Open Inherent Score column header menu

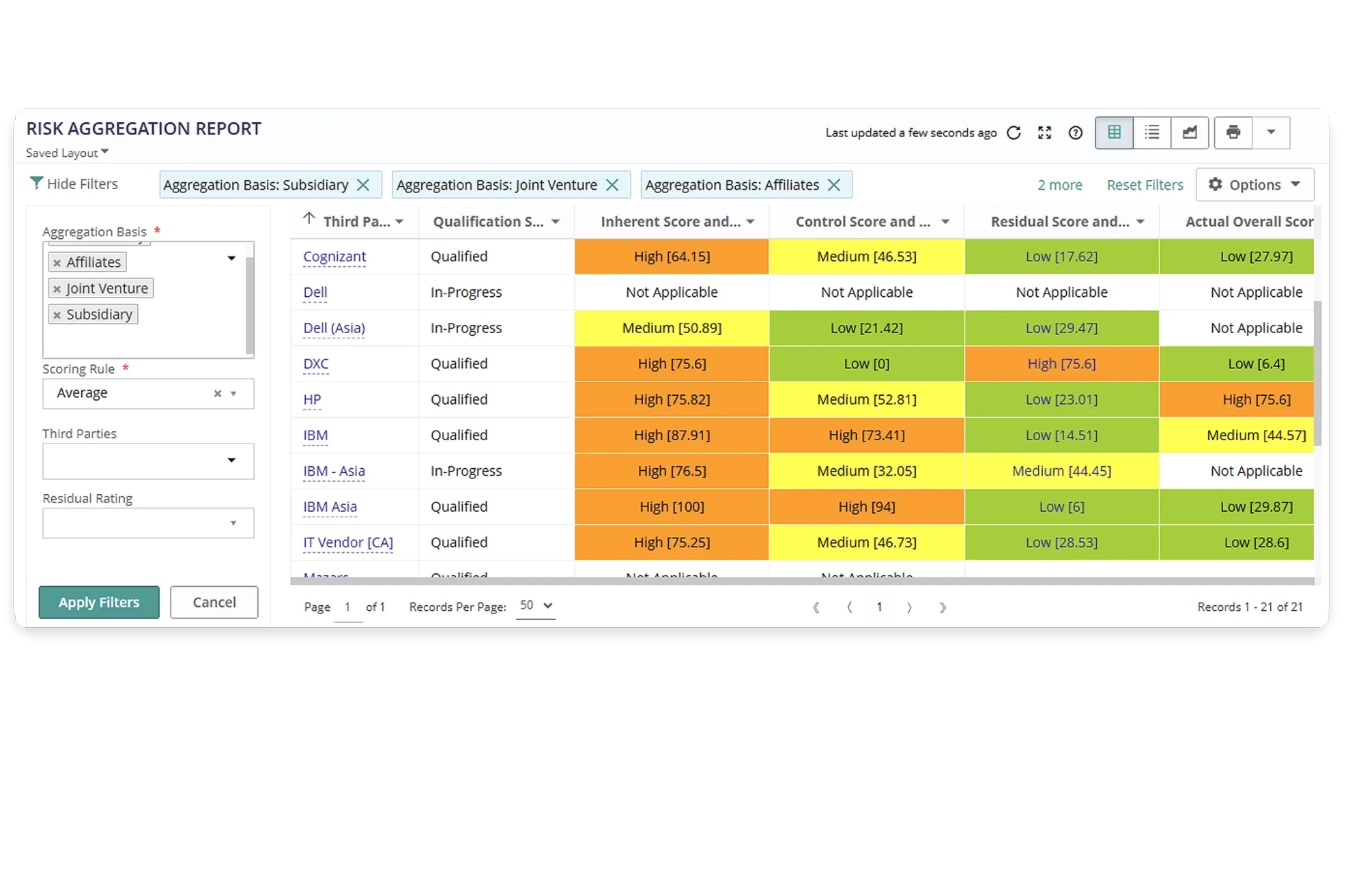tap(750, 222)
